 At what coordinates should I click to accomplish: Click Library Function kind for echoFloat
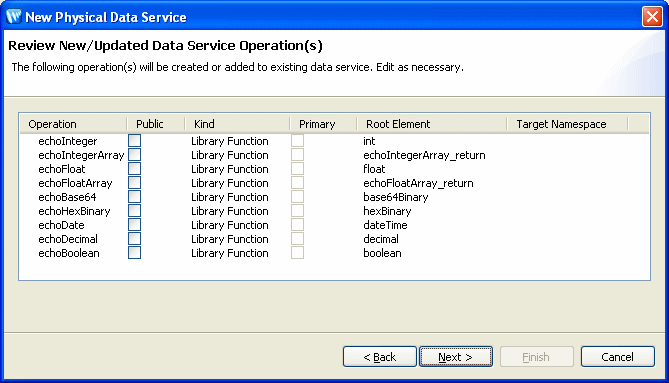pyautogui.click(x=230, y=169)
